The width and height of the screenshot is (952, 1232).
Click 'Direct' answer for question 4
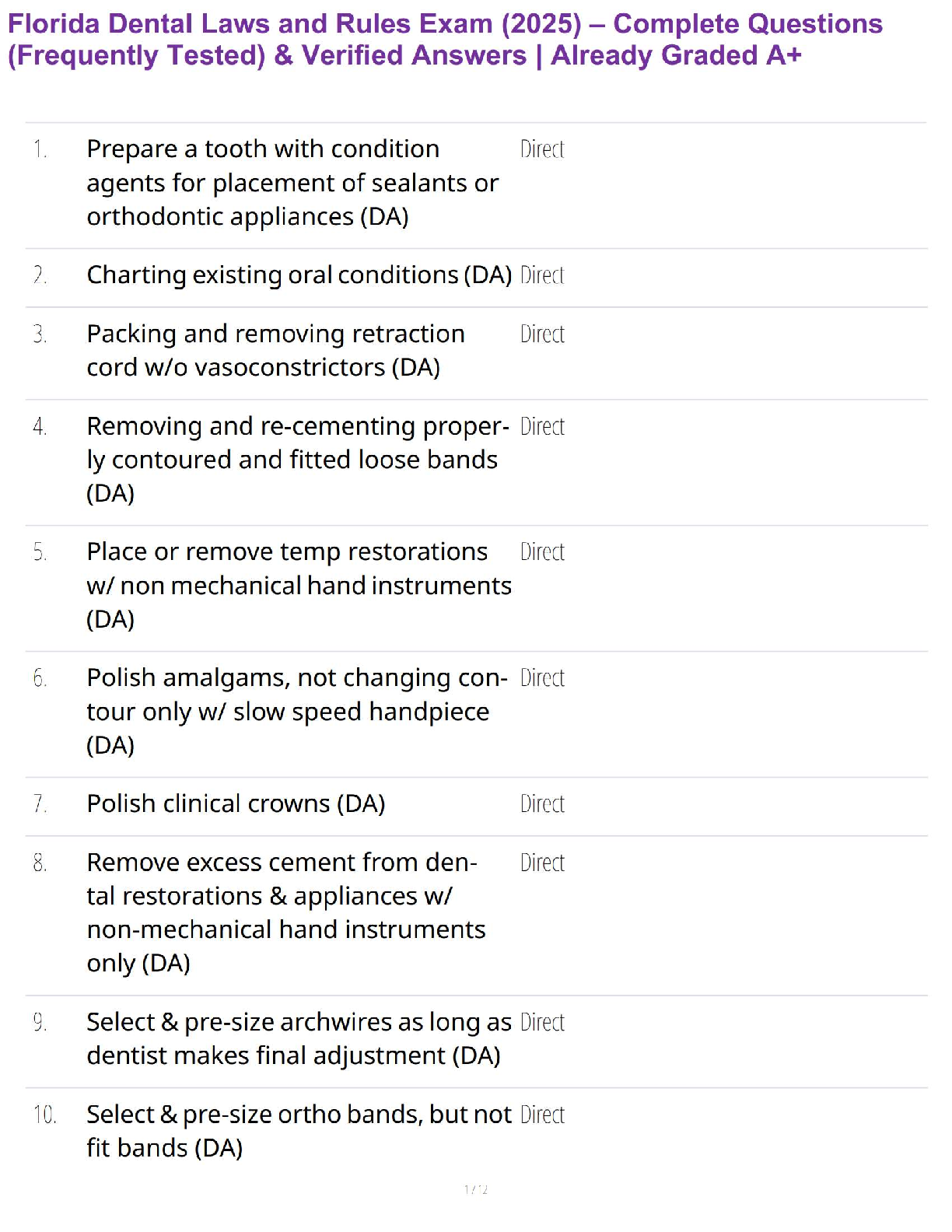542,426
